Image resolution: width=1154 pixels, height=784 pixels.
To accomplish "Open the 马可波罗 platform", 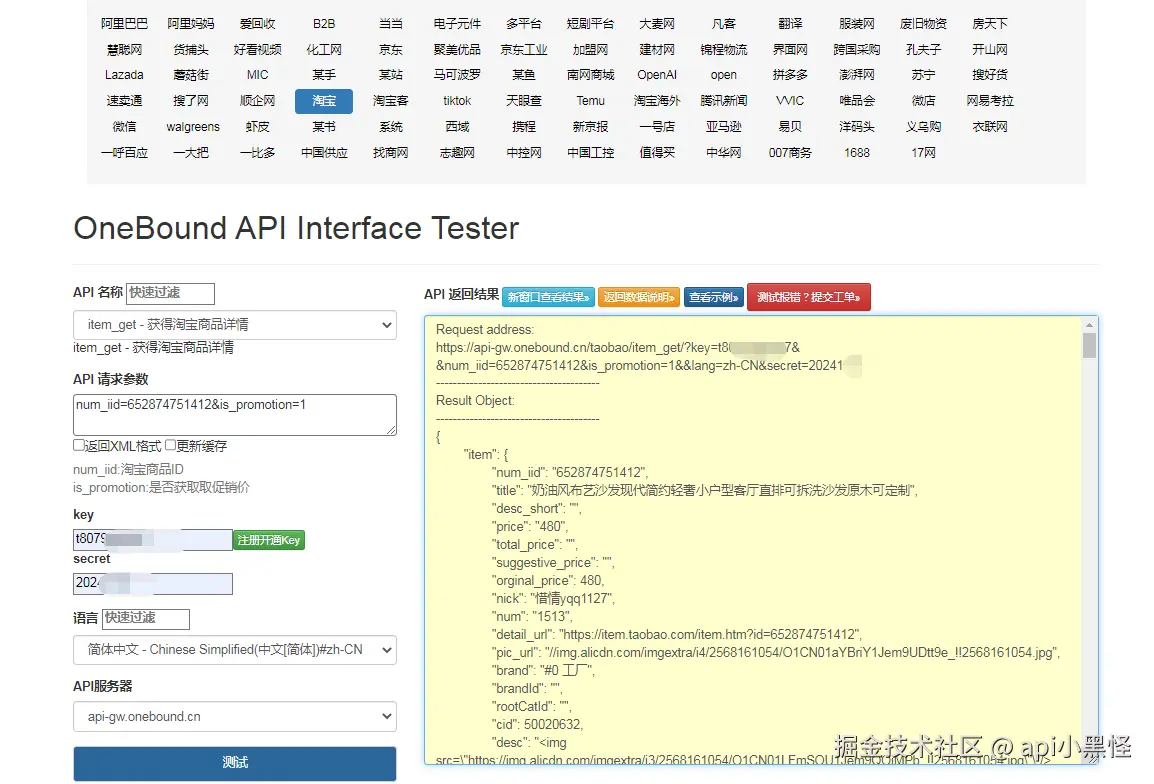I will click(457, 75).
